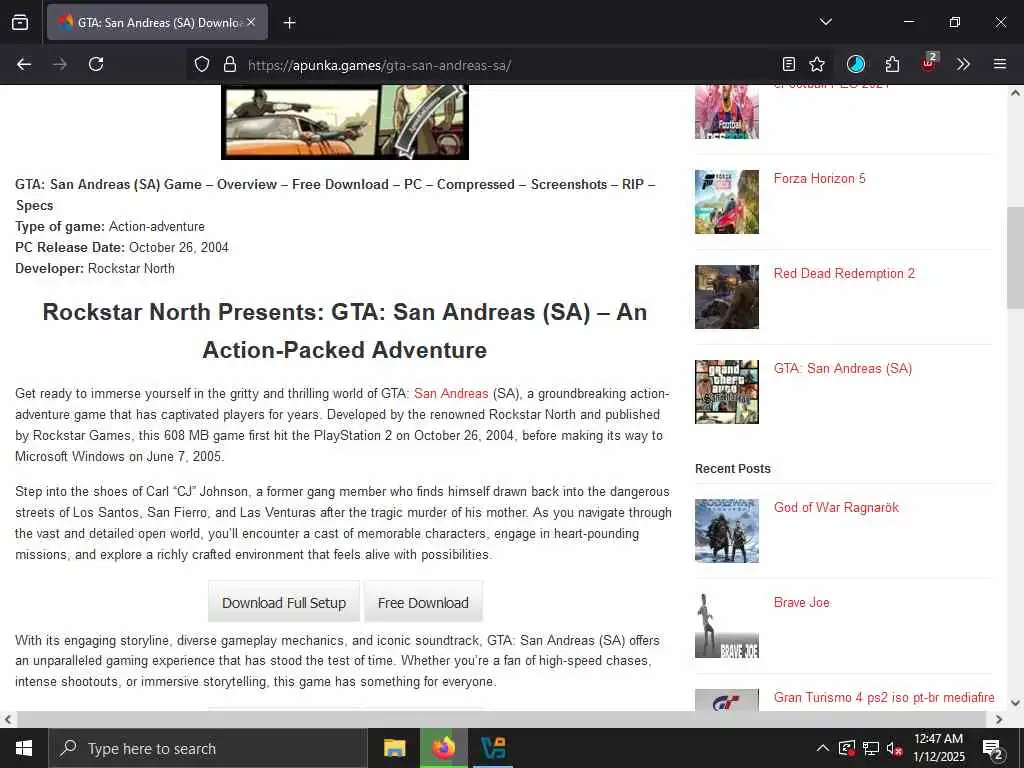Open the notification center icon

pos(992,749)
